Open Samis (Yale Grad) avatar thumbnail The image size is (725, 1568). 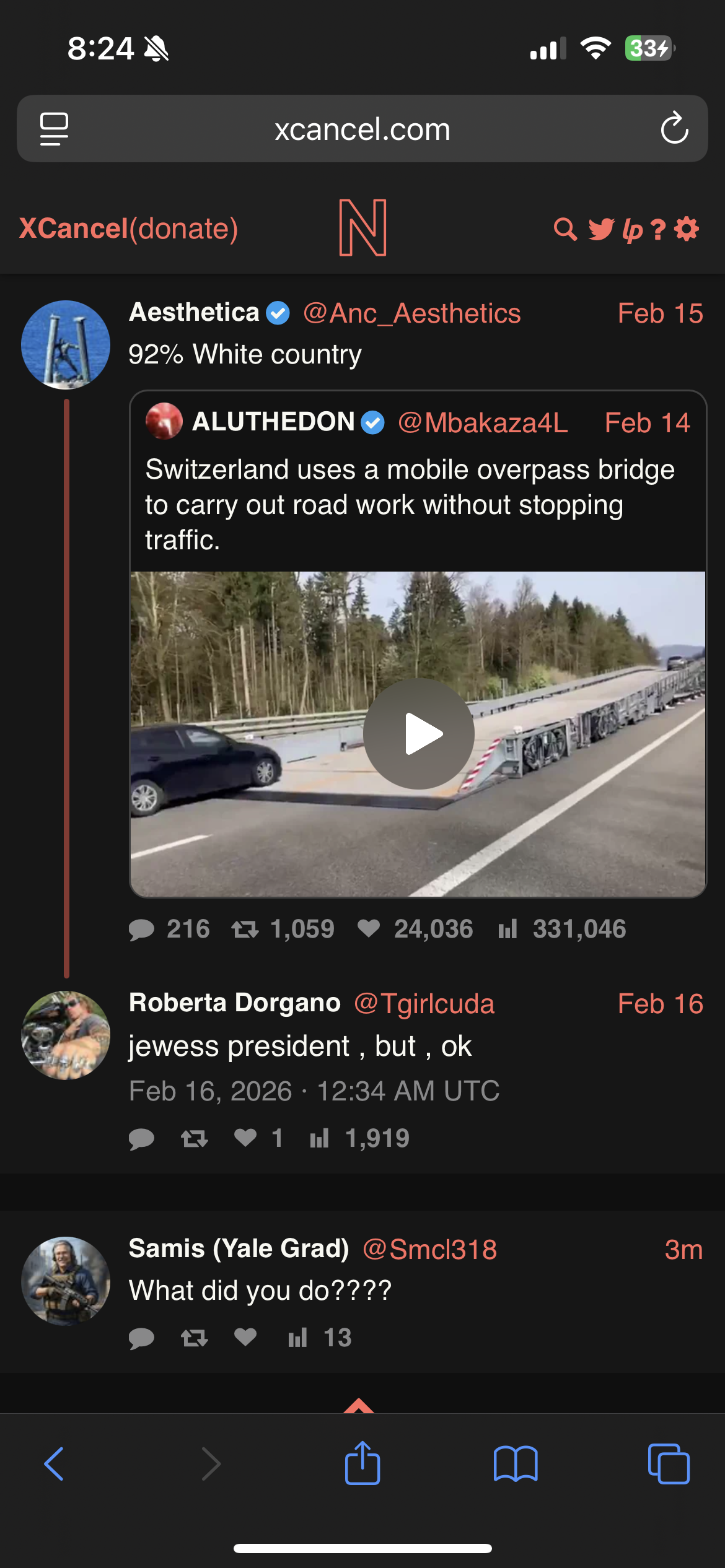(66, 1281)
